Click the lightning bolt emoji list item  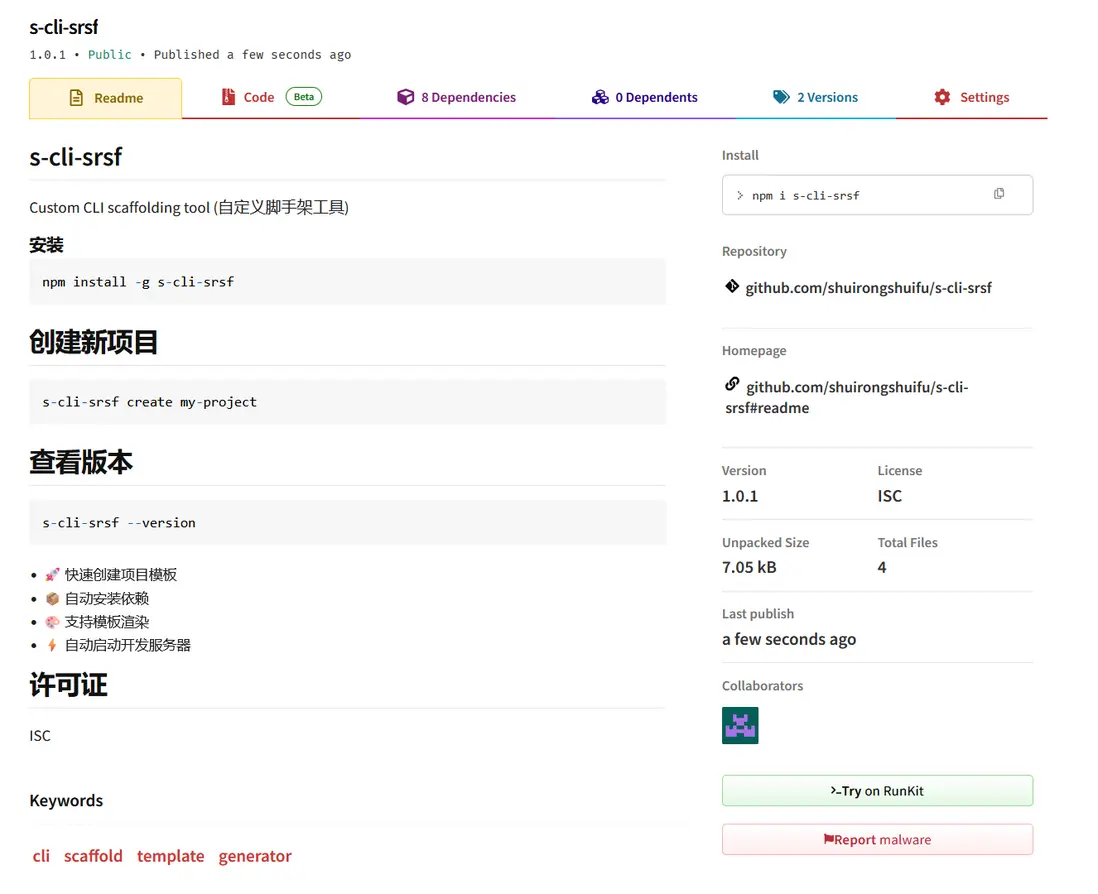(118, 645)
